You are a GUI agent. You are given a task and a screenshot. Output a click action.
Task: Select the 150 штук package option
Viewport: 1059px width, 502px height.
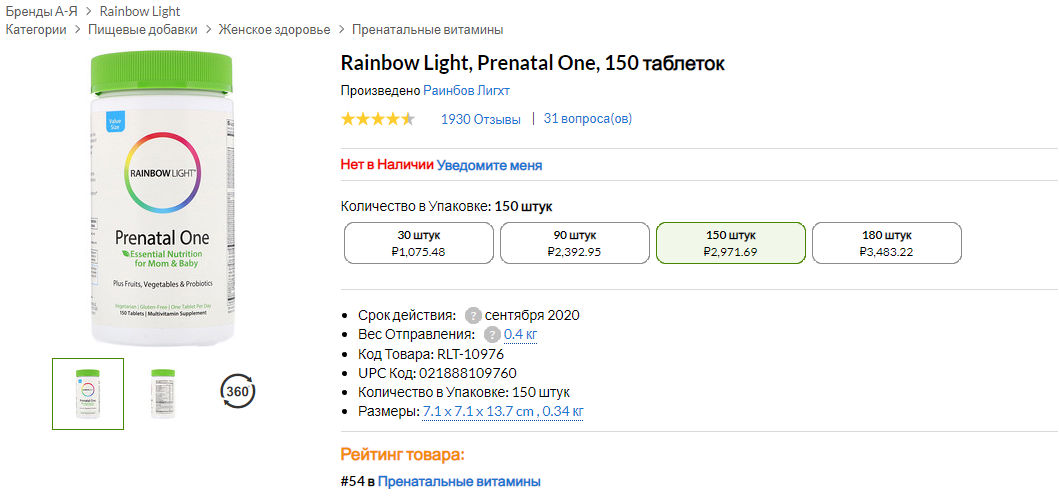tap(730, 243)
